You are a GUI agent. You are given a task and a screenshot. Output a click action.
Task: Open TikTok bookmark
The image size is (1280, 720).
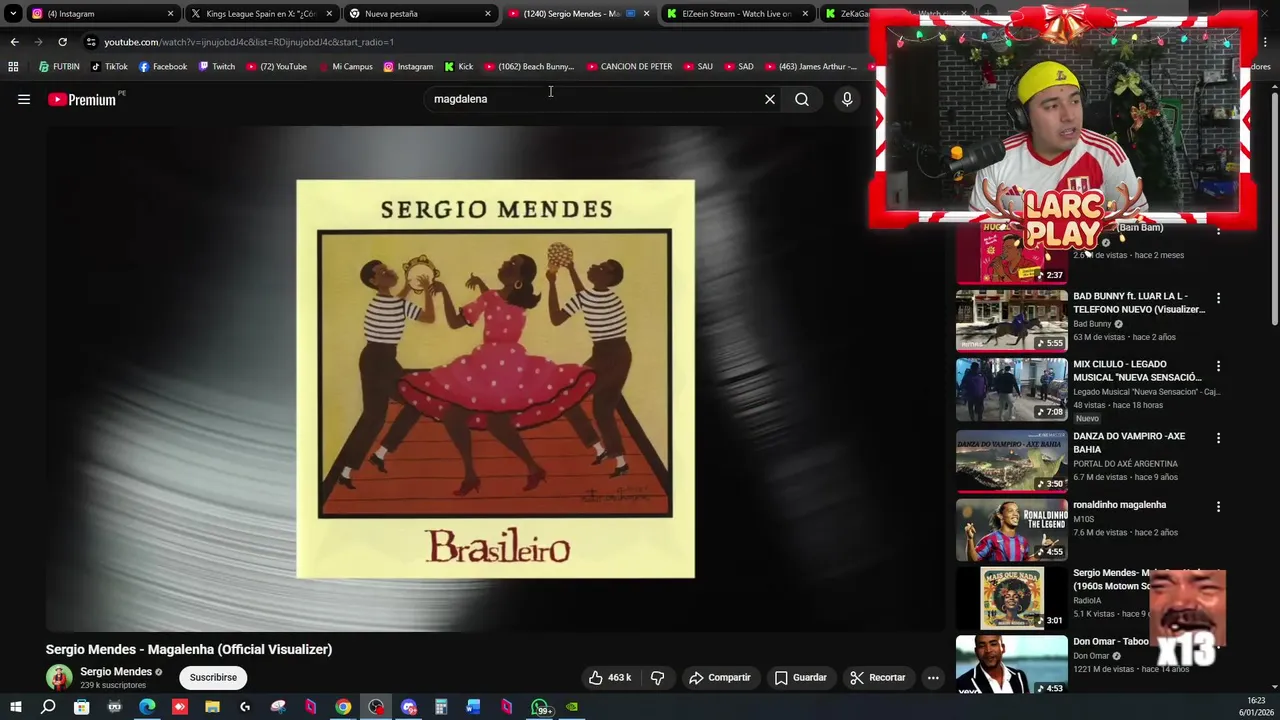click(x=109, y=67)
